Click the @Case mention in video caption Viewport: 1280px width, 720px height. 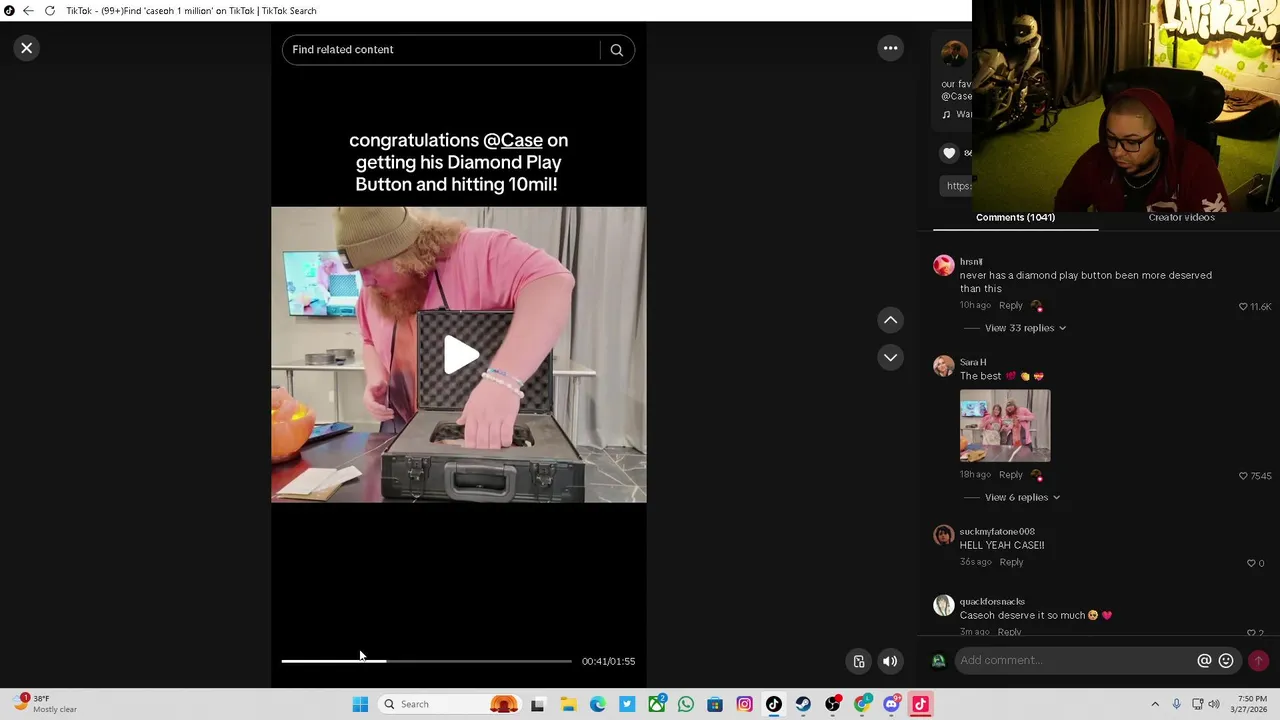(513, 140)
